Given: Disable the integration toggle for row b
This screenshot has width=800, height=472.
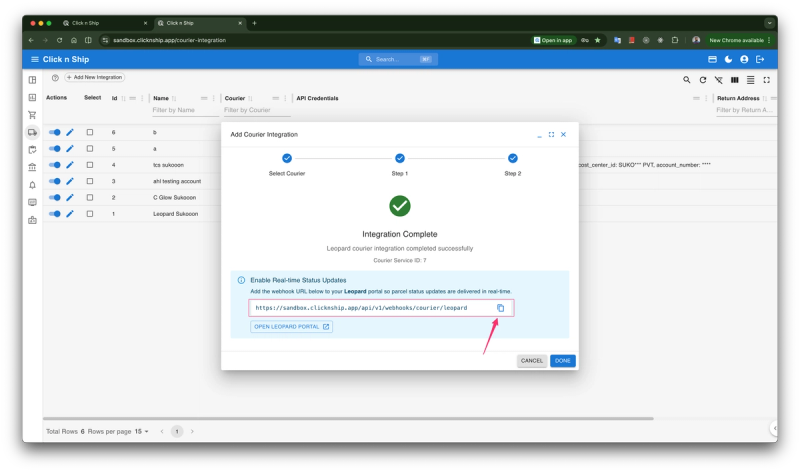Looking at the screenshot, I should point(55,132).
